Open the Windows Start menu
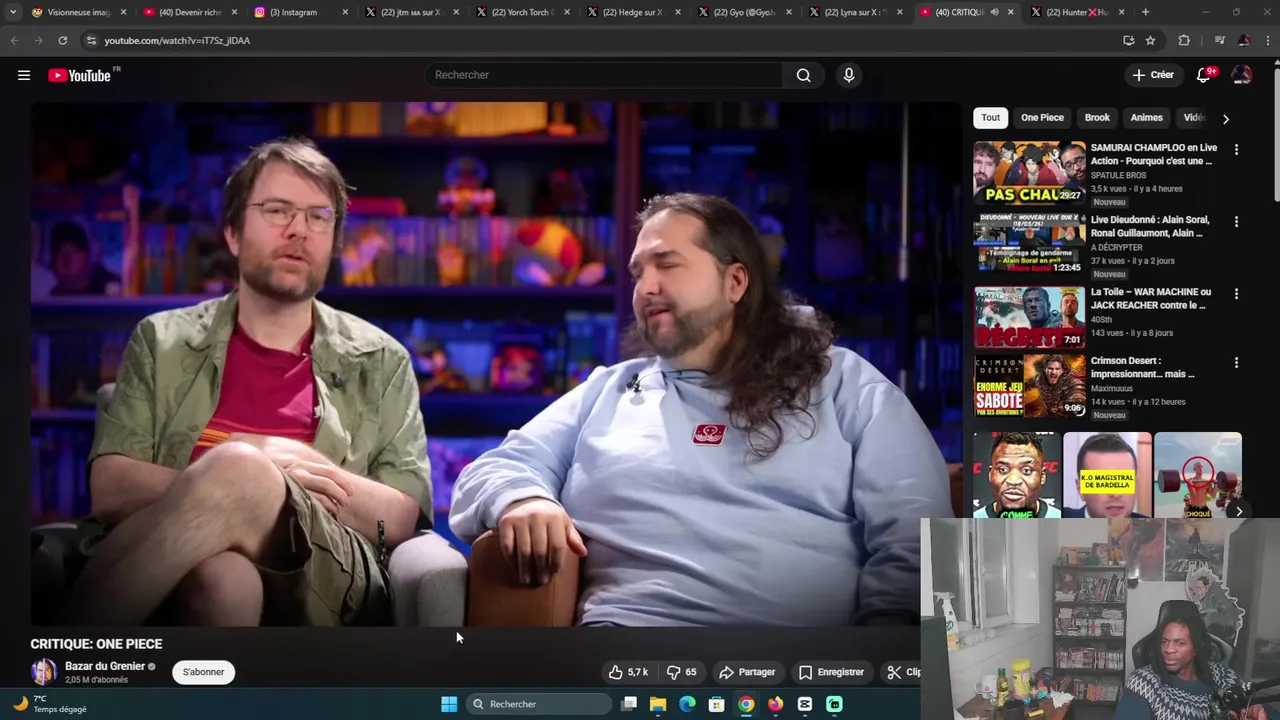This screenshot has height=720, width=1280. click(x=449, y=704)
